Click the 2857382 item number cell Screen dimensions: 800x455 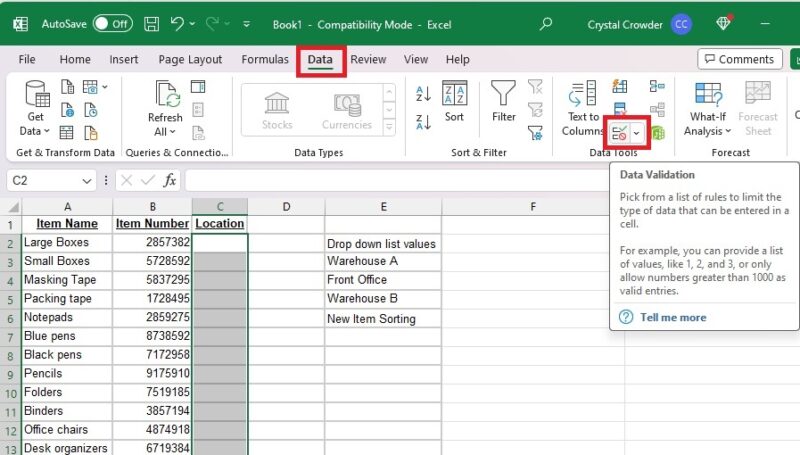coord(152,242)
